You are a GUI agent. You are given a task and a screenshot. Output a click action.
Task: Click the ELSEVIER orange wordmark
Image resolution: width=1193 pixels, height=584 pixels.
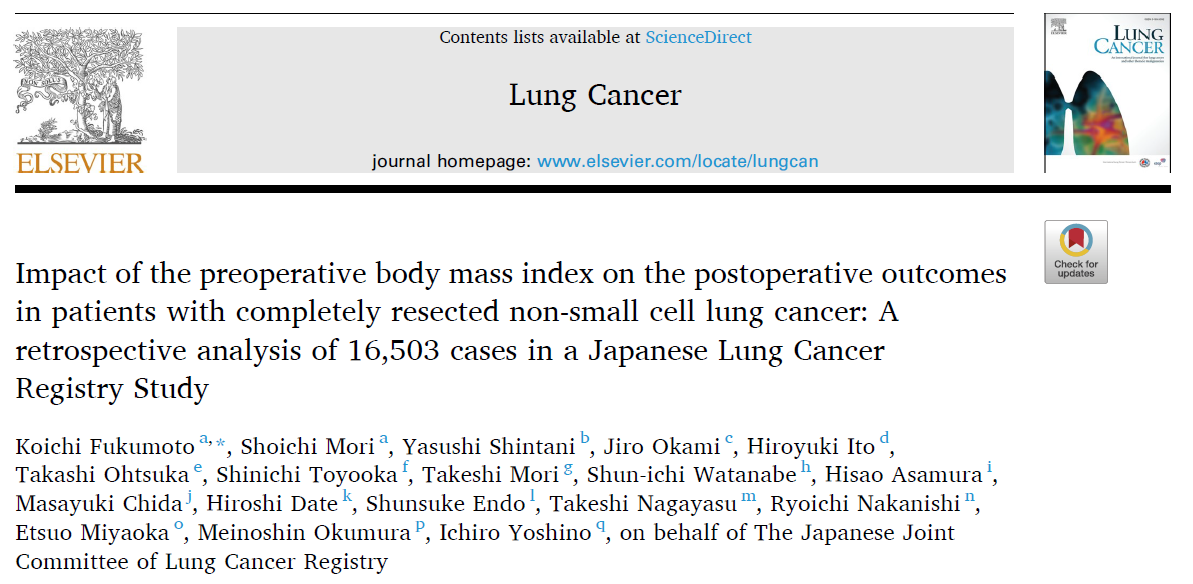point(79,163)
